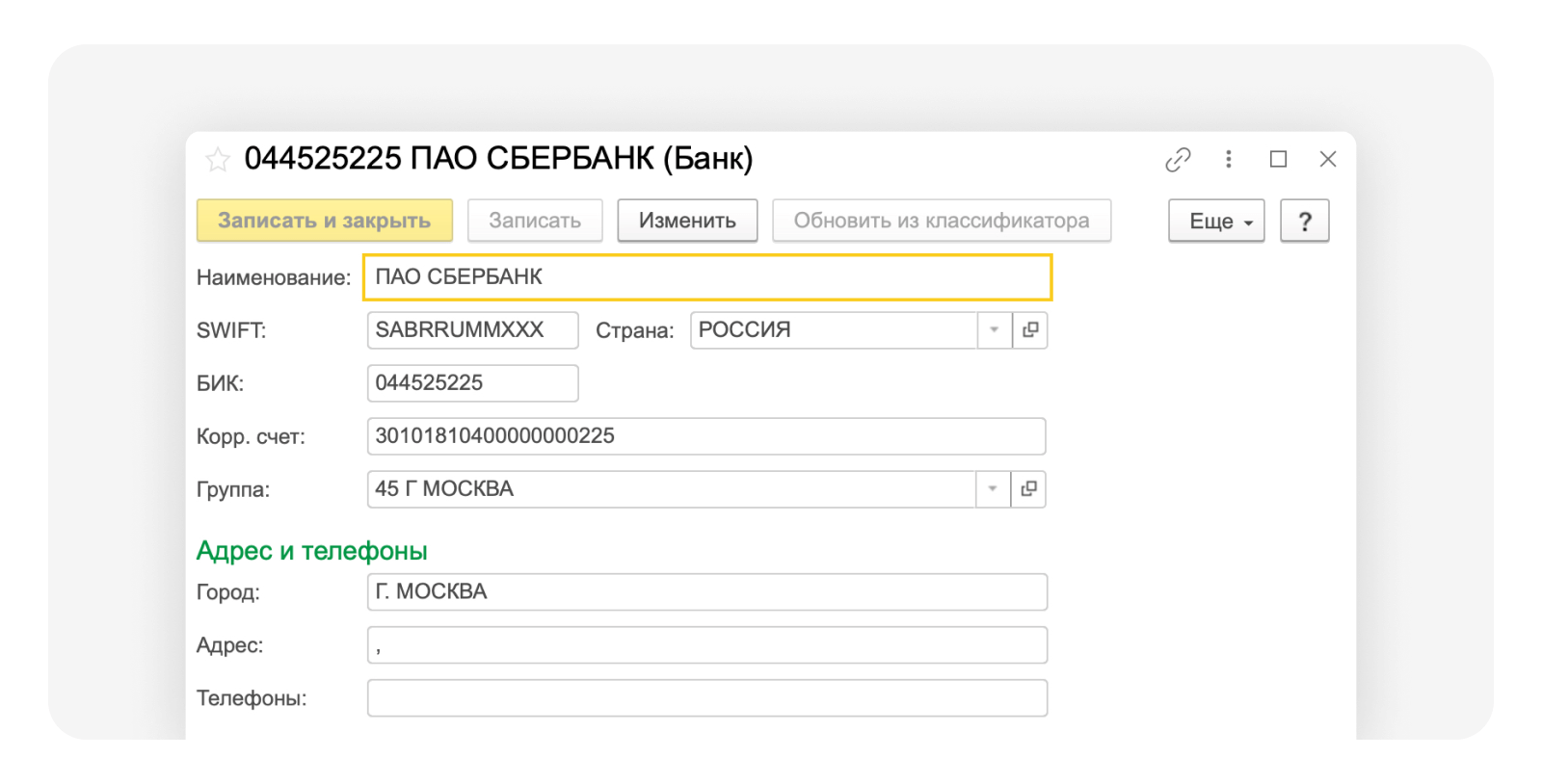This screenshot has height=784, width=1542.
Task: Click the empty Телефоны field
Action: point(706,698)
